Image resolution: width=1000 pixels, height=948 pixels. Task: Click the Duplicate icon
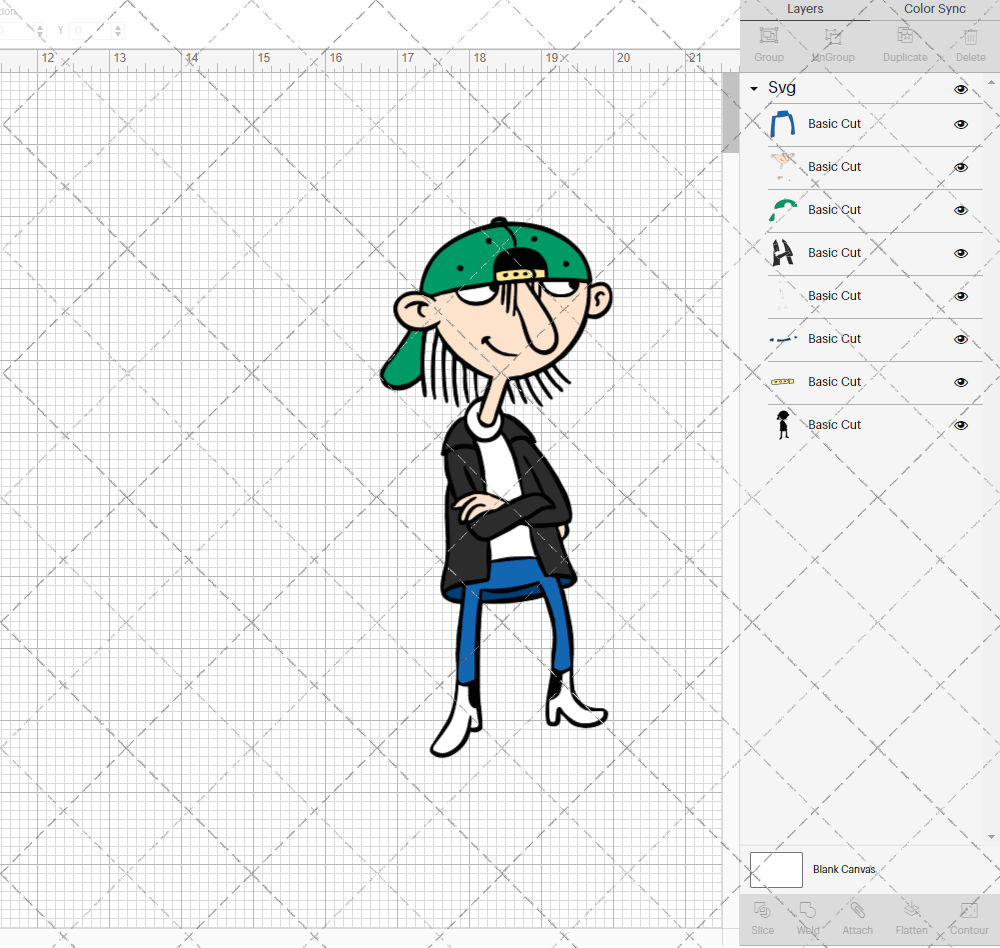tap(905, 35)
